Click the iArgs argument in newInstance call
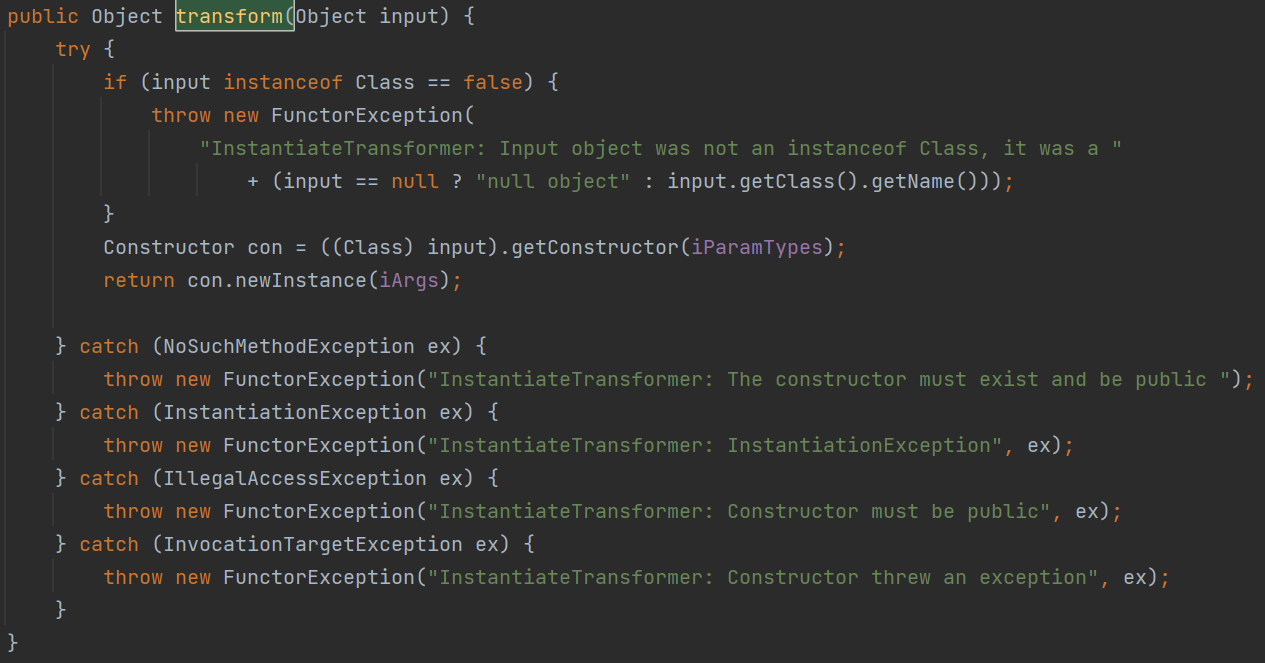1265x663 pixels. 410,280
